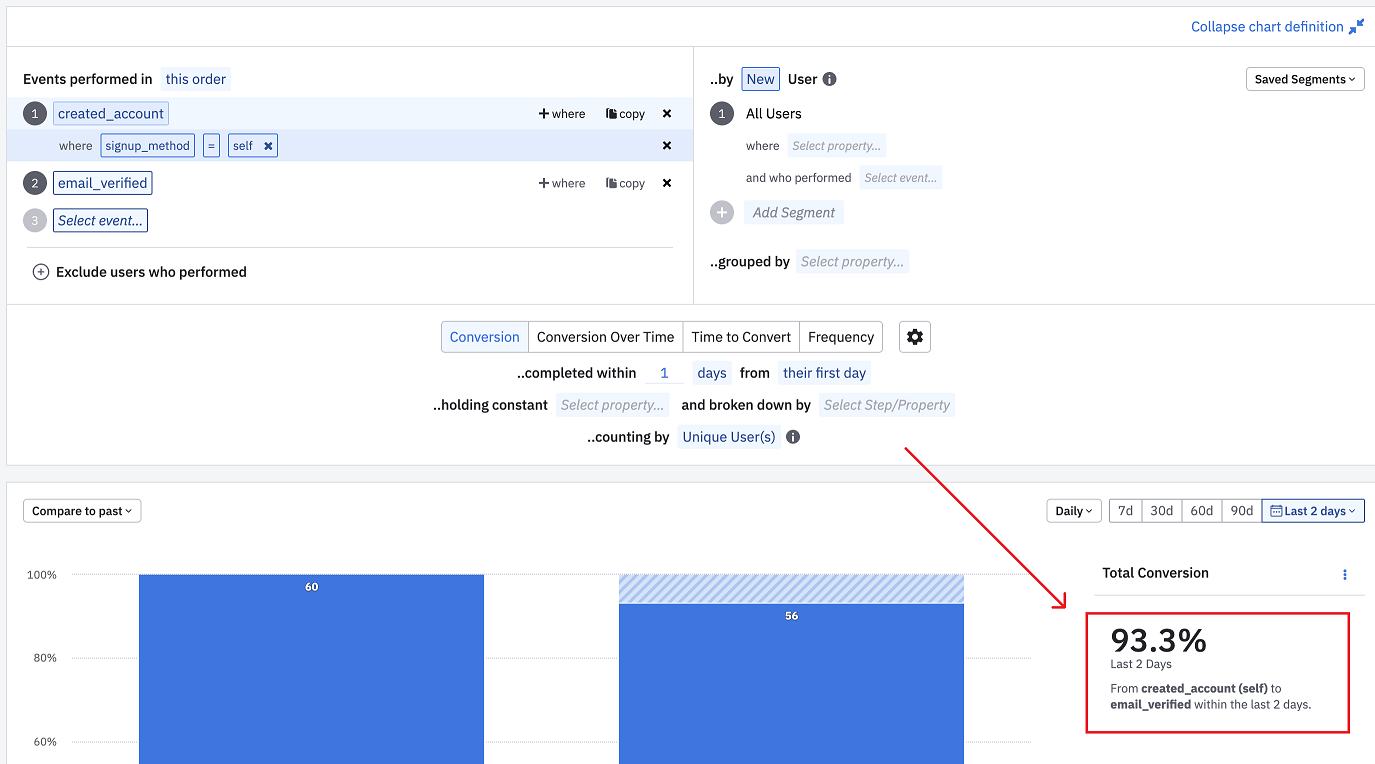Expand the Compare to past dropdown

click(x=82, y=511)
